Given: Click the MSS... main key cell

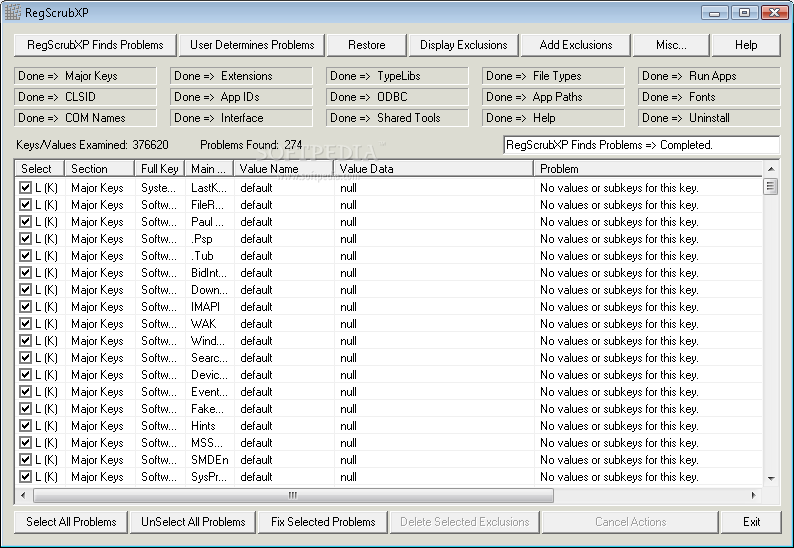Looking at the screenshot, I should coord(209,443).
